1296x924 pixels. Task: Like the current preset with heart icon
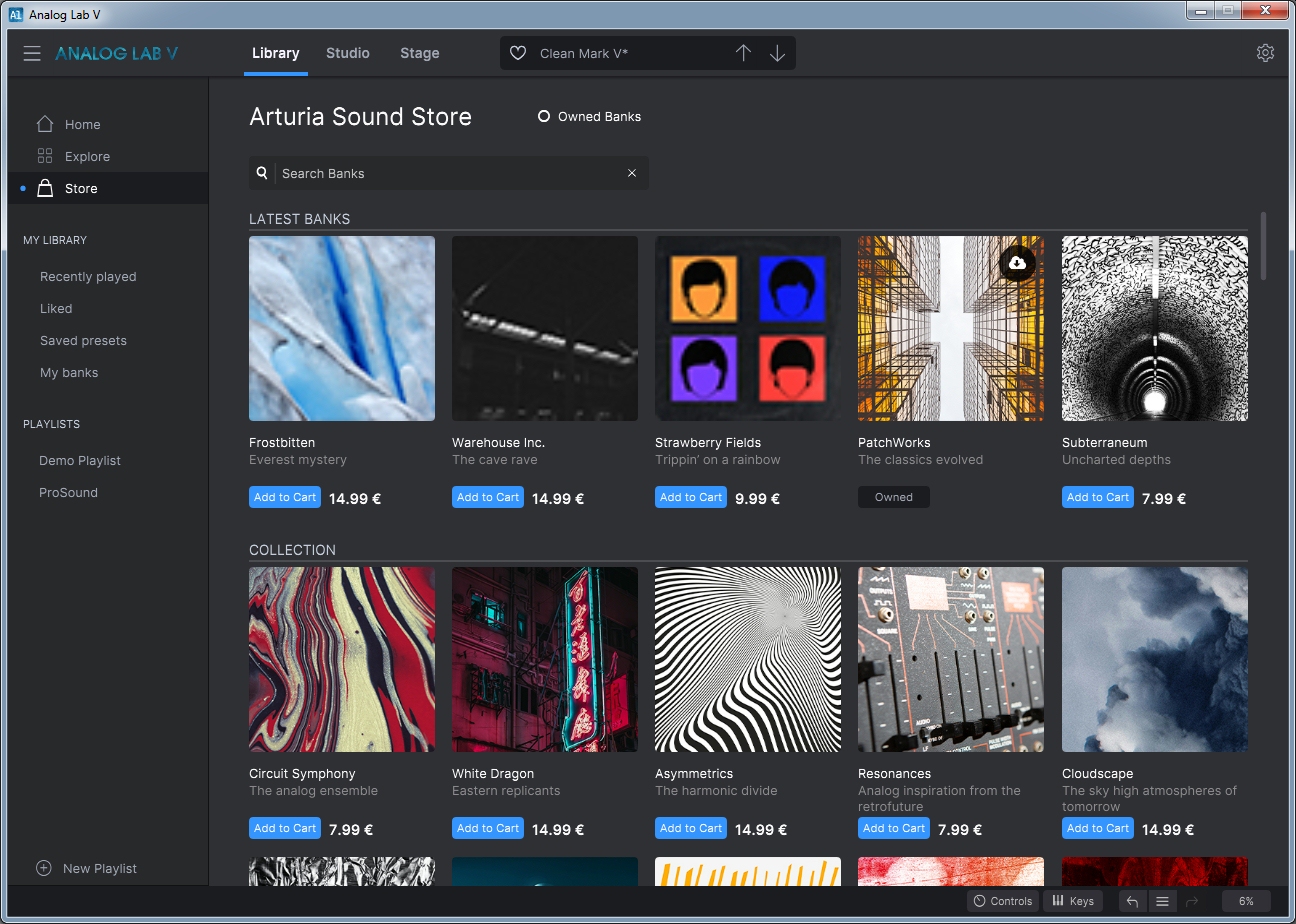click(518, 54)
